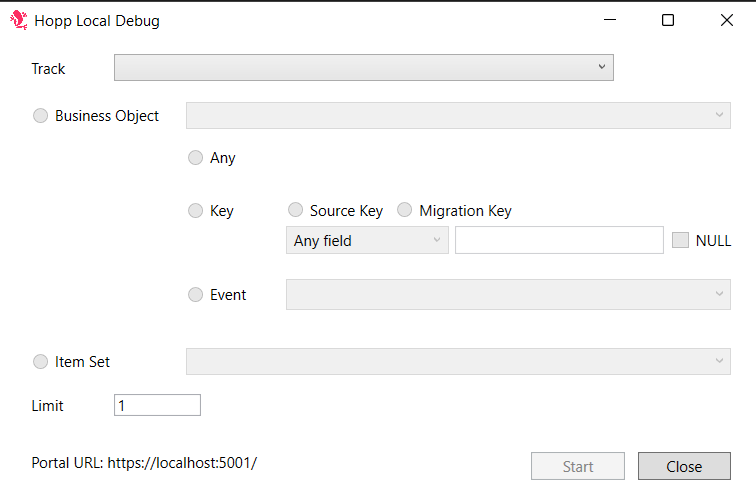Expand the Business Object combo box
This screenshot has width=756, height=504.
click(x=458, y=116)
